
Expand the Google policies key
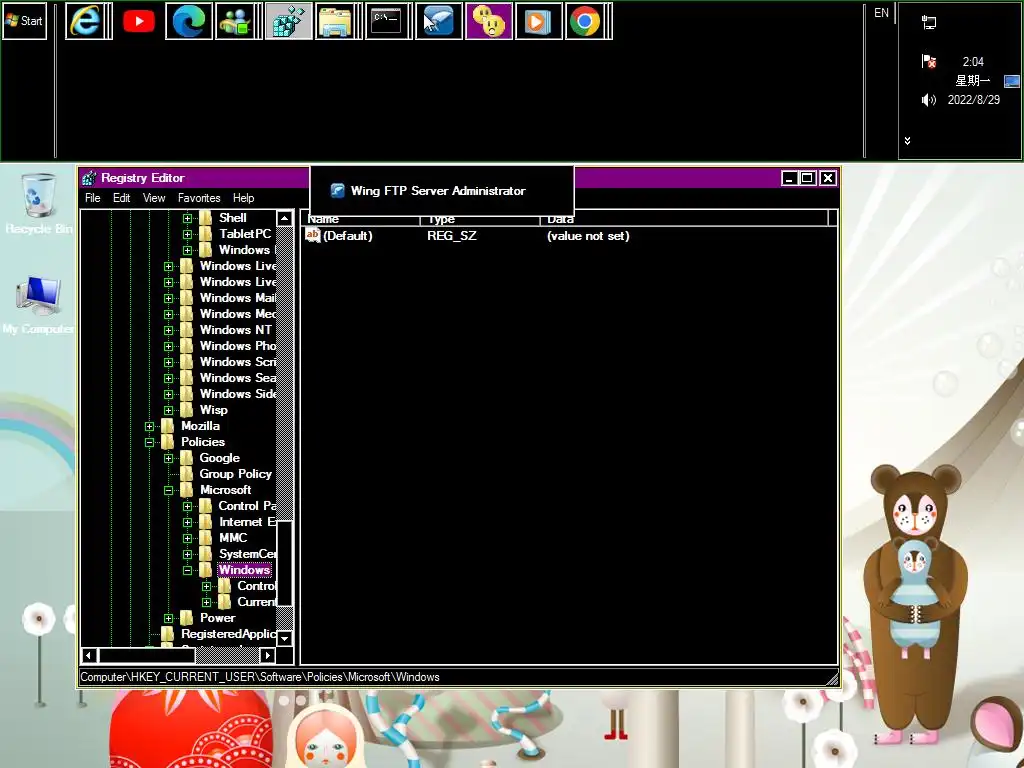tap(168, 458)
